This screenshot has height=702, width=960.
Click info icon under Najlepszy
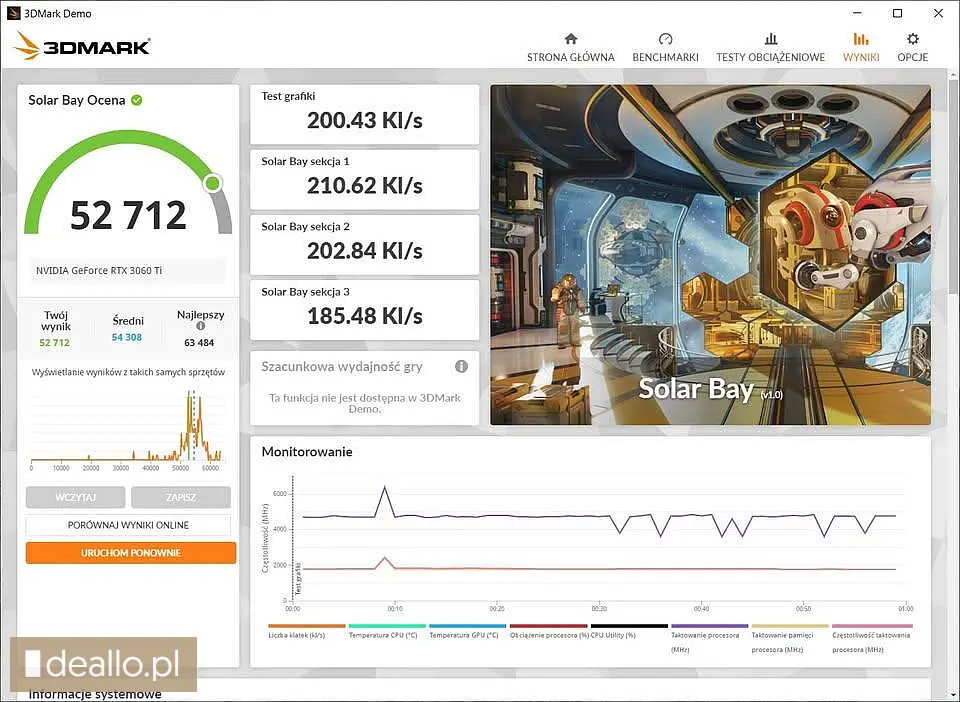(x=201, y=326)
